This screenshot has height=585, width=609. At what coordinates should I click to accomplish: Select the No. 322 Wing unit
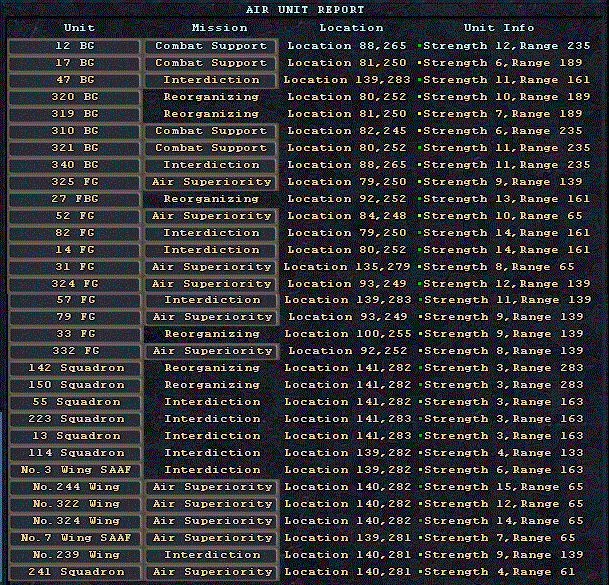click(75, 505)
